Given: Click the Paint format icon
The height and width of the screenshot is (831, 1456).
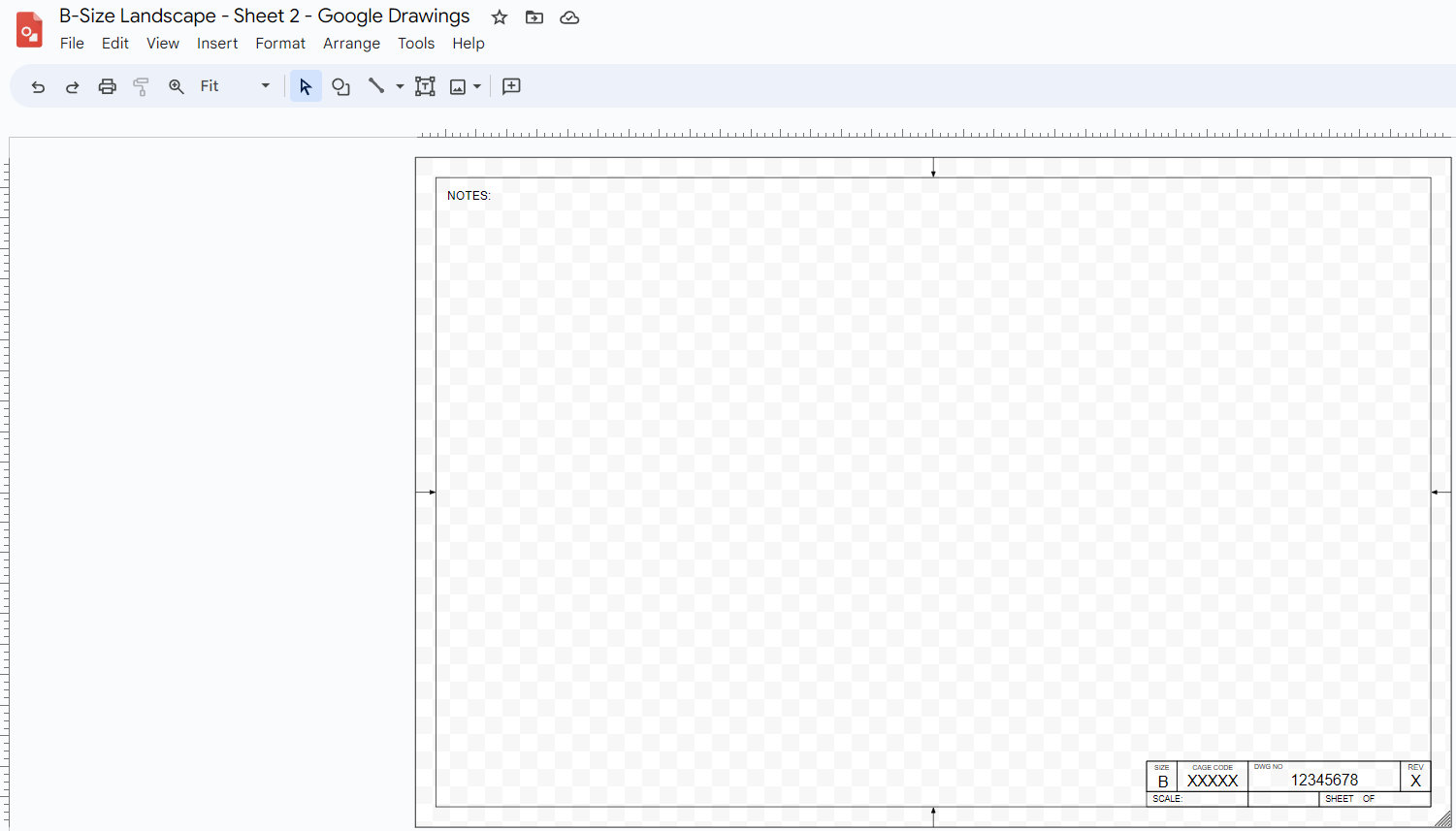Looking at the screenshot, I should 141,86.
